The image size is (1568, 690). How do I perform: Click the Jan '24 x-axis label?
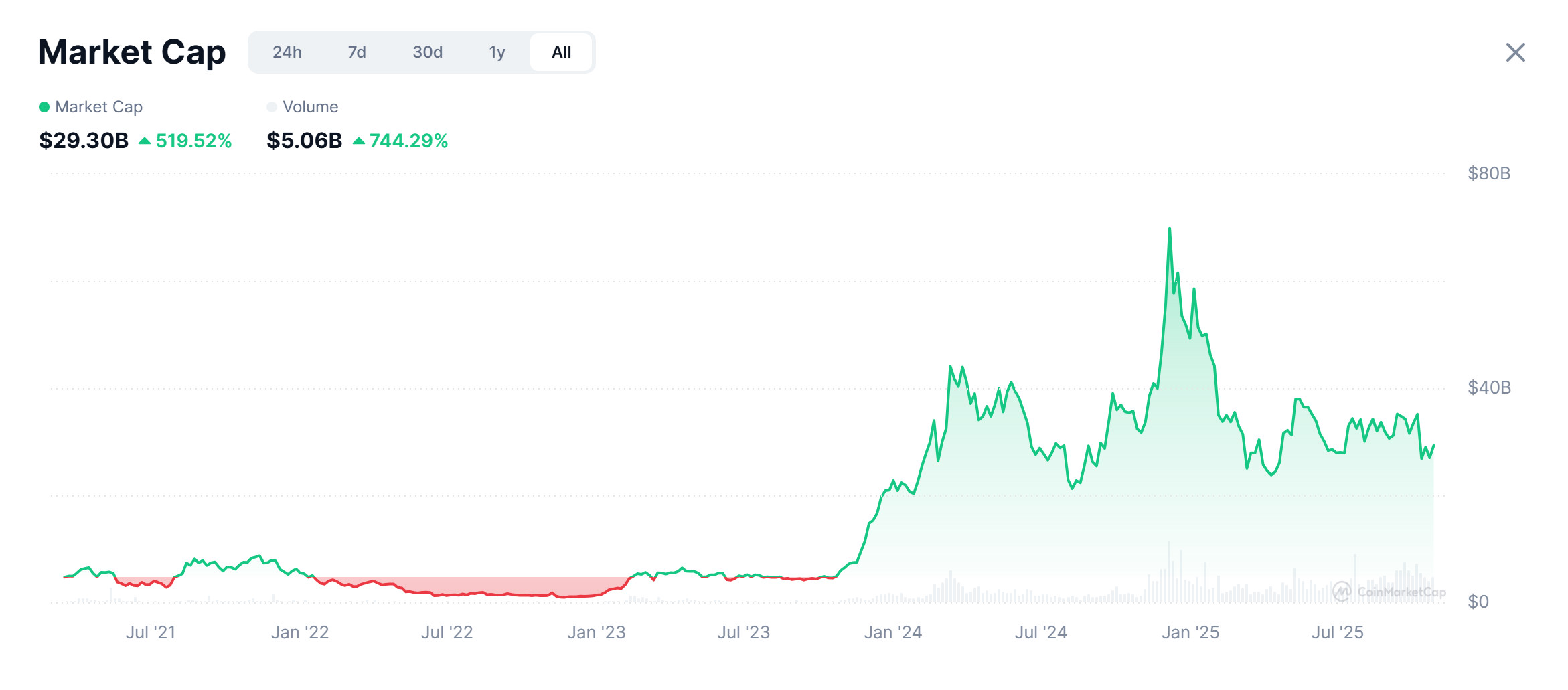892,632
